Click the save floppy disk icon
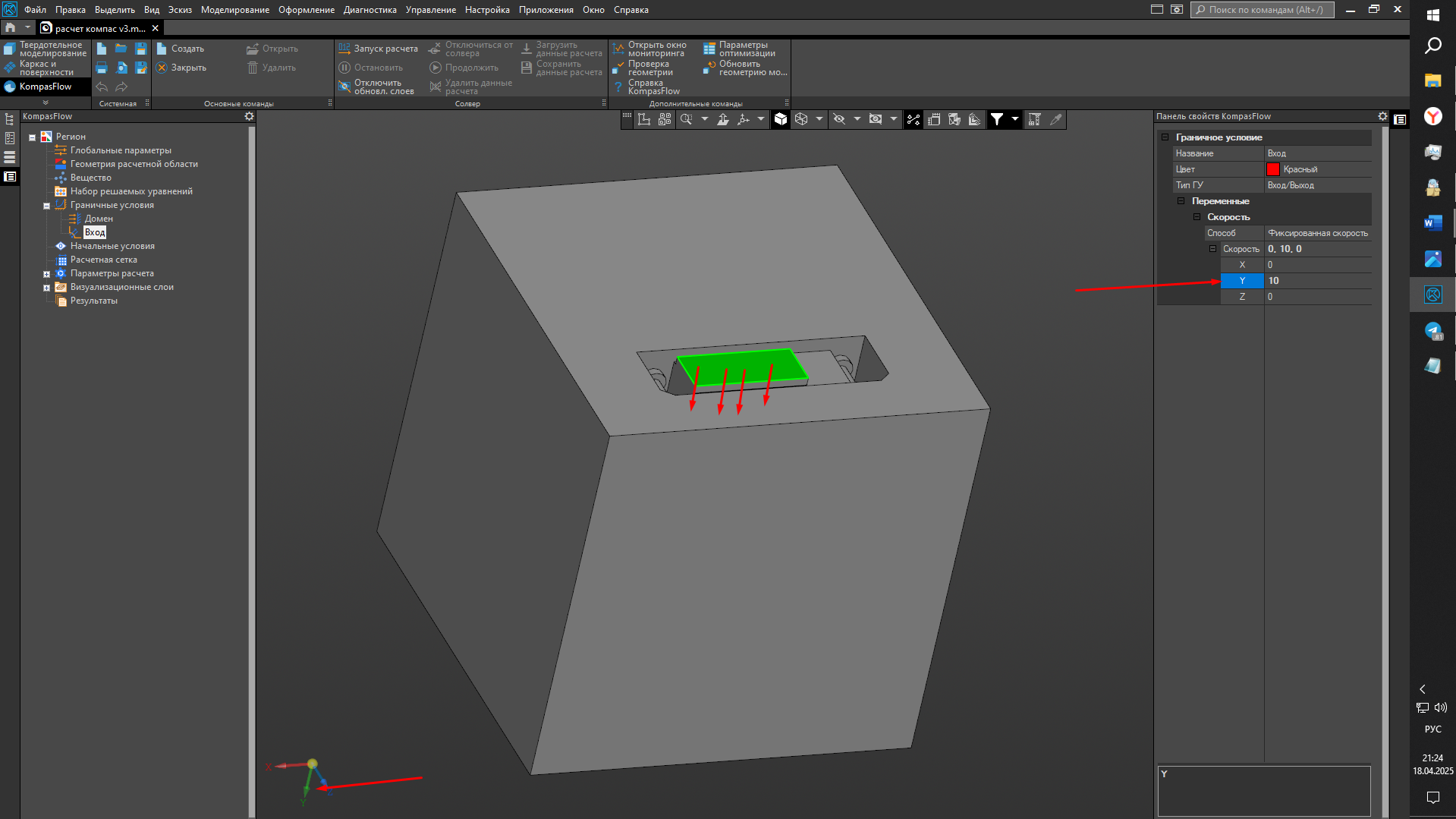The height and width of the screenshot is (819, 1456). pyautogui.click(x=140, y=49)
